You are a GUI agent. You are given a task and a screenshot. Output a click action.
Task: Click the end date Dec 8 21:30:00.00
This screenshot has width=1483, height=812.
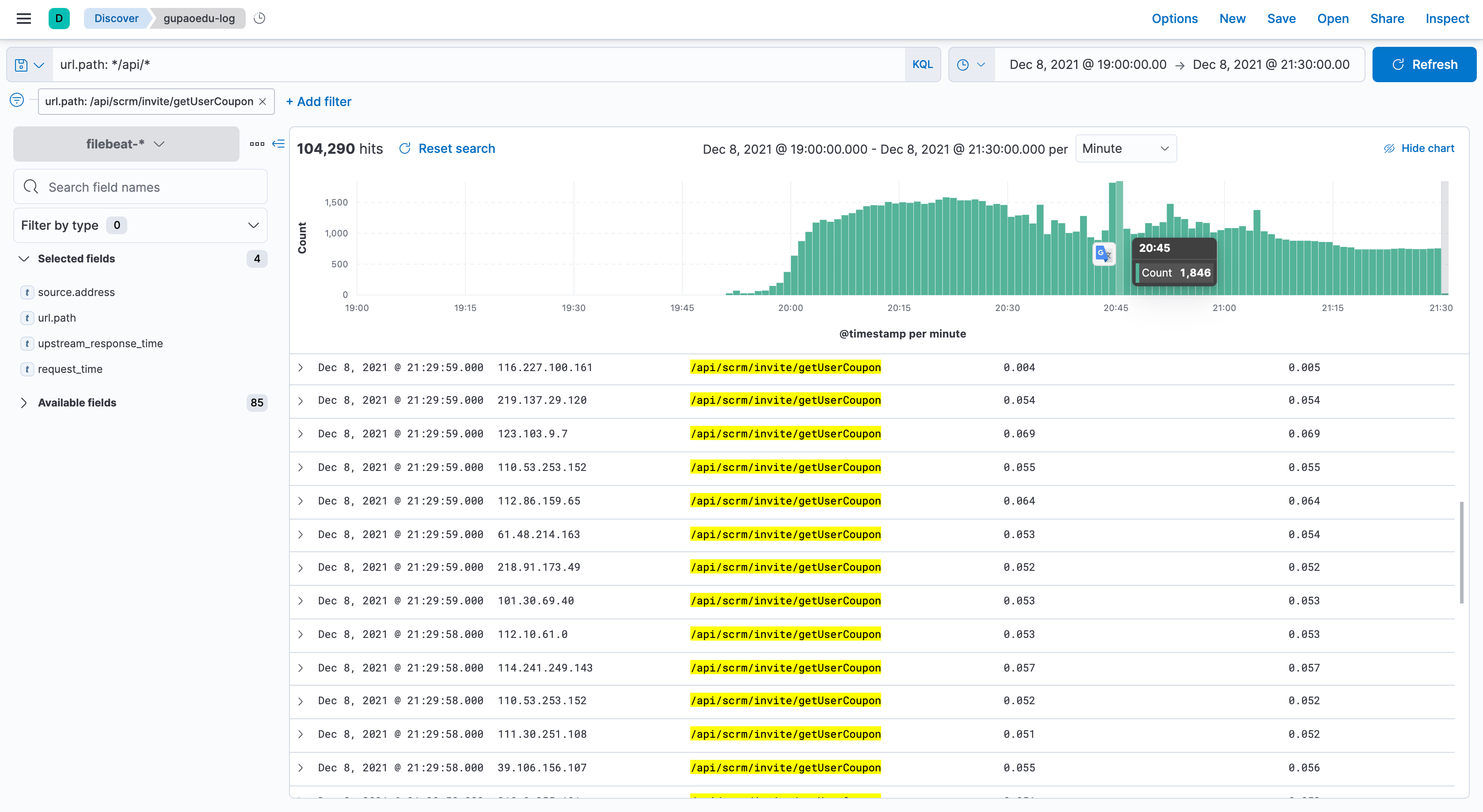1270,65
